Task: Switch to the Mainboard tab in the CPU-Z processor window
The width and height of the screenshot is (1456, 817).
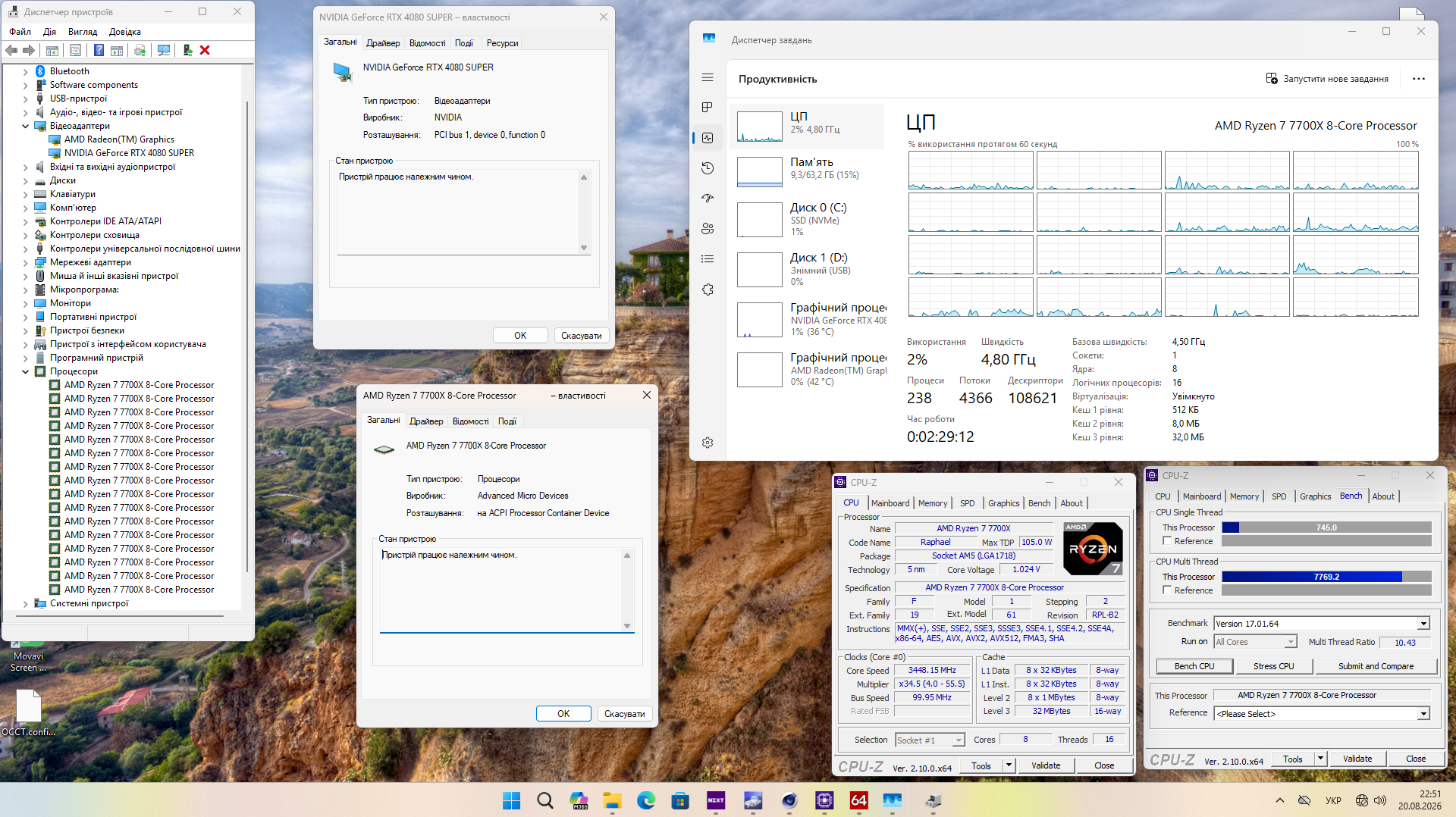Action: click(890, 503)
